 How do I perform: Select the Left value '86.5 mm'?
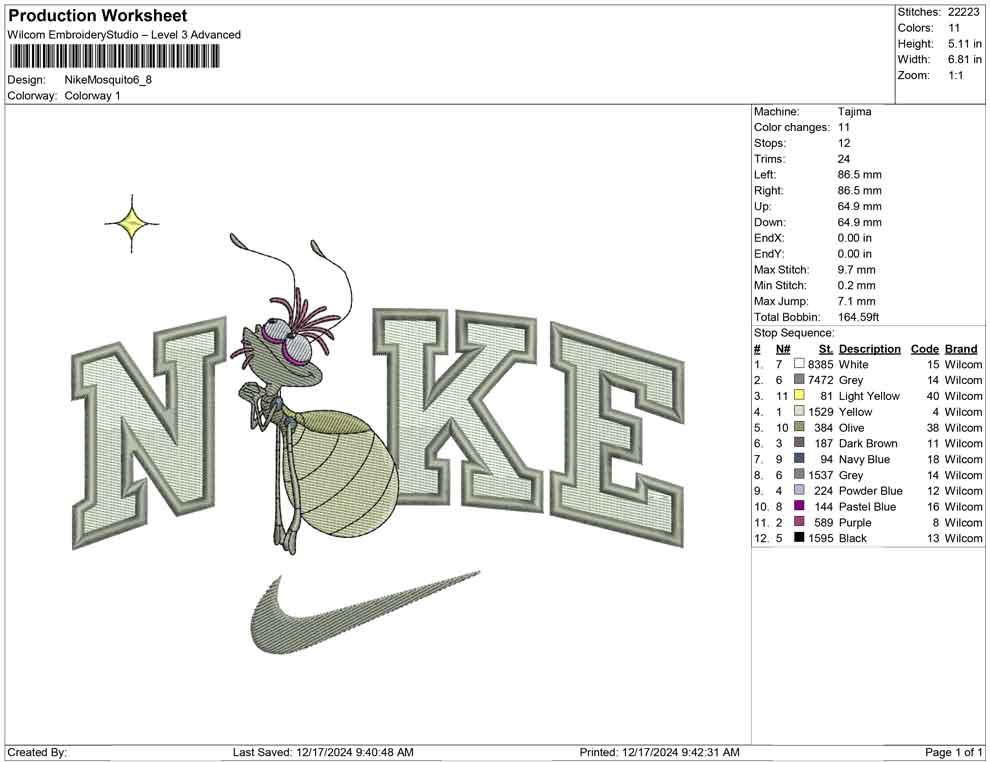859,174
